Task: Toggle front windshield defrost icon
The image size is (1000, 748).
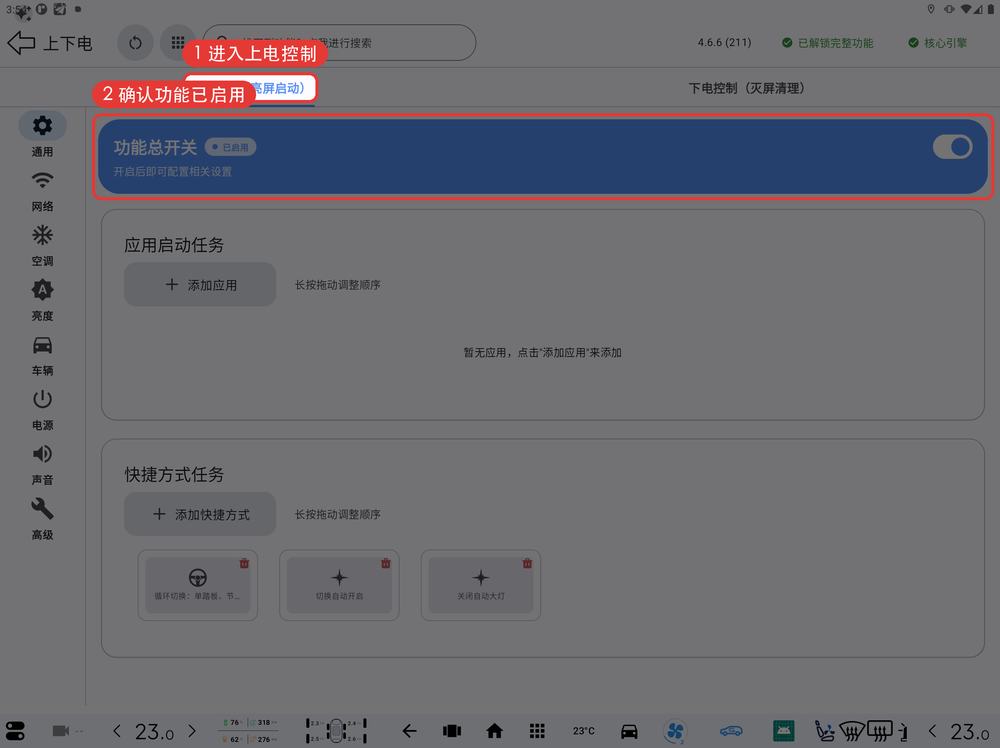Action: (x=851, y=731)
